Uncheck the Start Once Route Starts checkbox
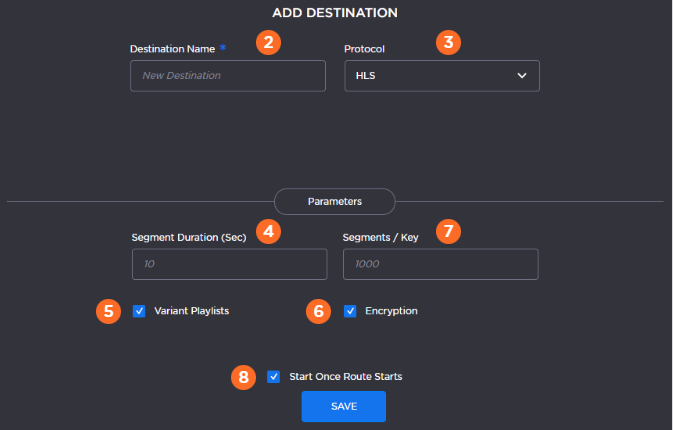 274,377
